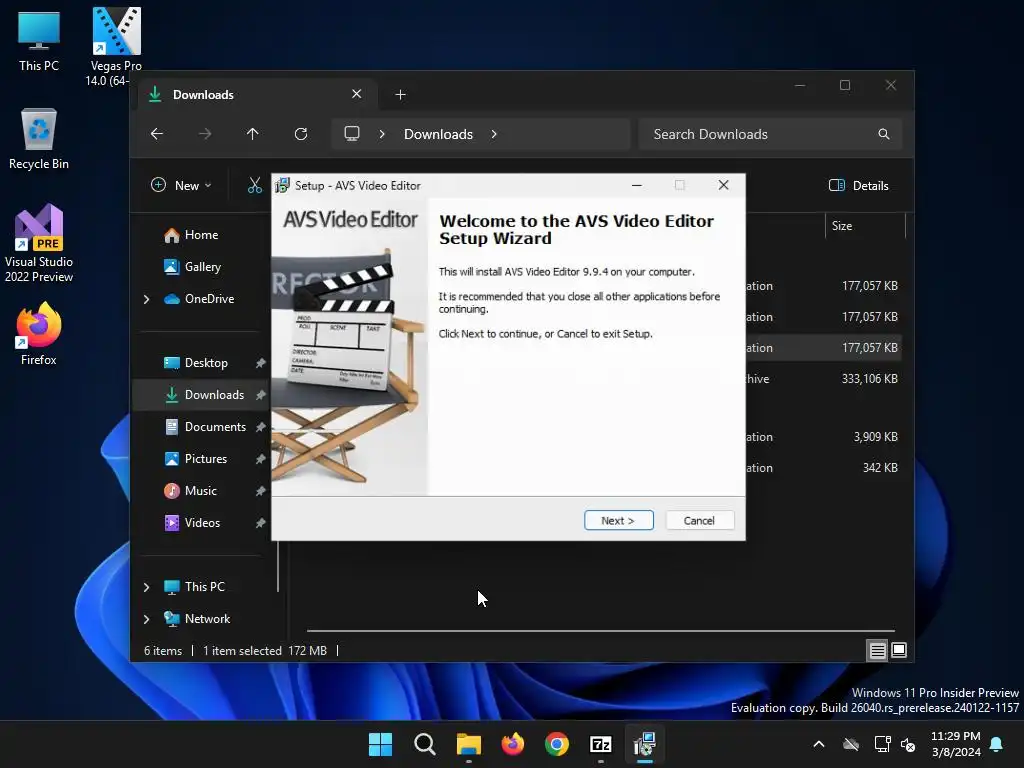This screenshot has height=768, width=1024.
Task: Launch Visual Studio 2022 Preview shortcut
Action: [39, 244]
